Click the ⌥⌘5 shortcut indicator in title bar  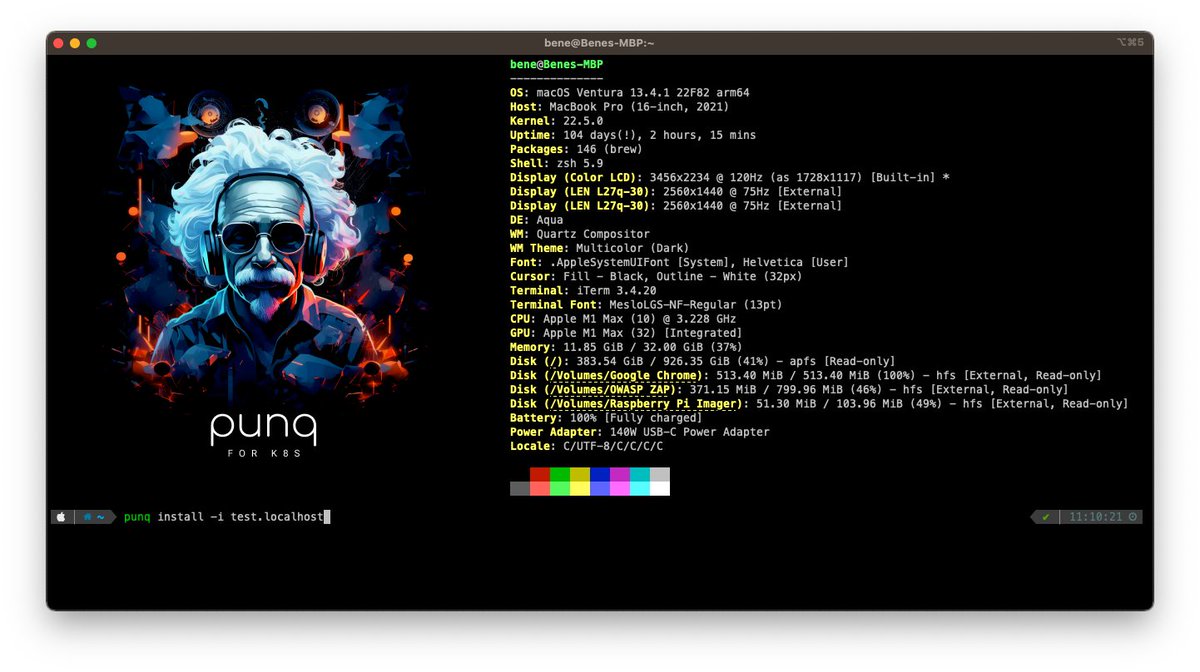[1130, 43]
